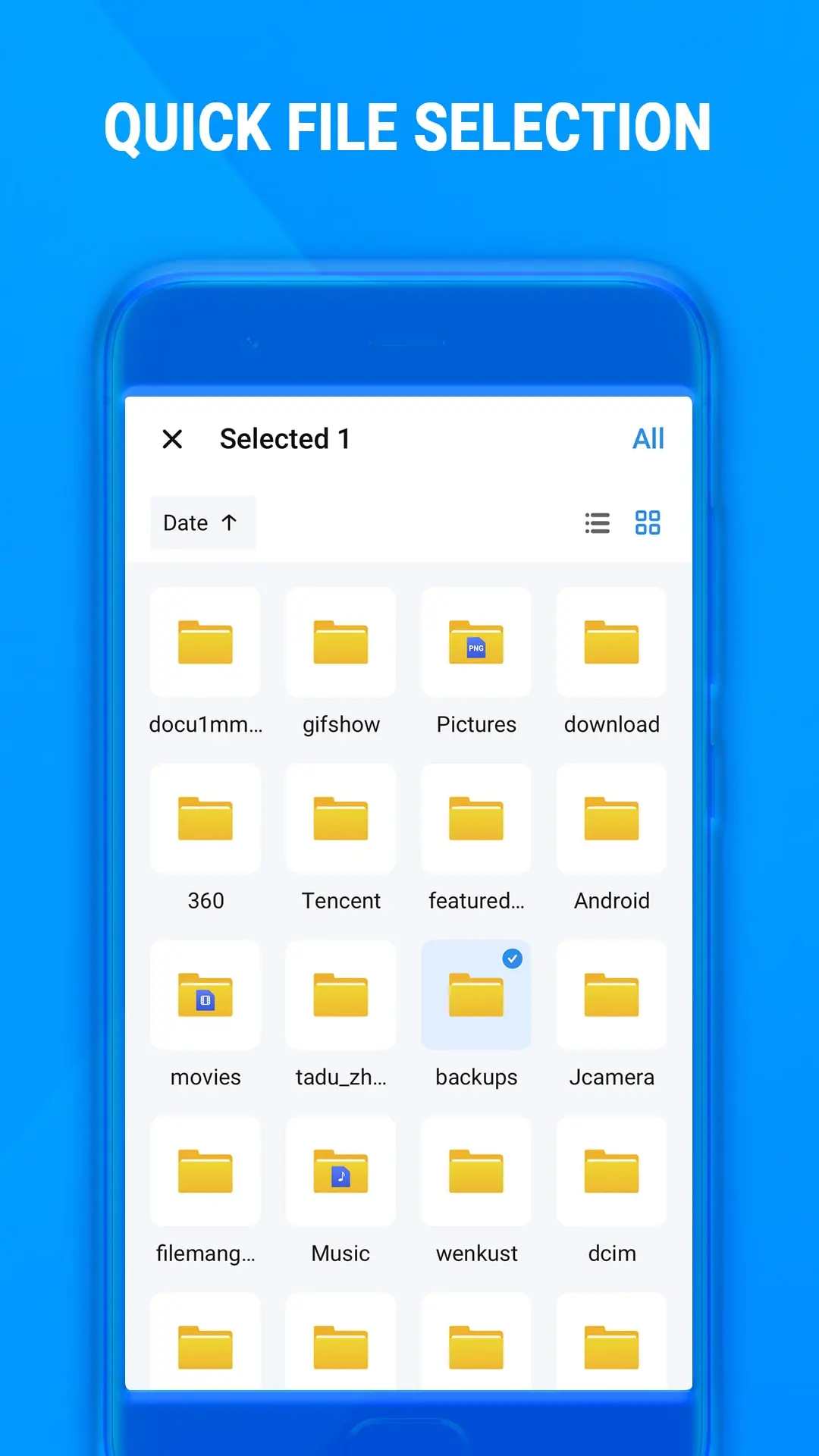The width and height of the screenshot is (819, 1456).
Task: Click the 'download' folder name
Action: [x=612, y=724]
